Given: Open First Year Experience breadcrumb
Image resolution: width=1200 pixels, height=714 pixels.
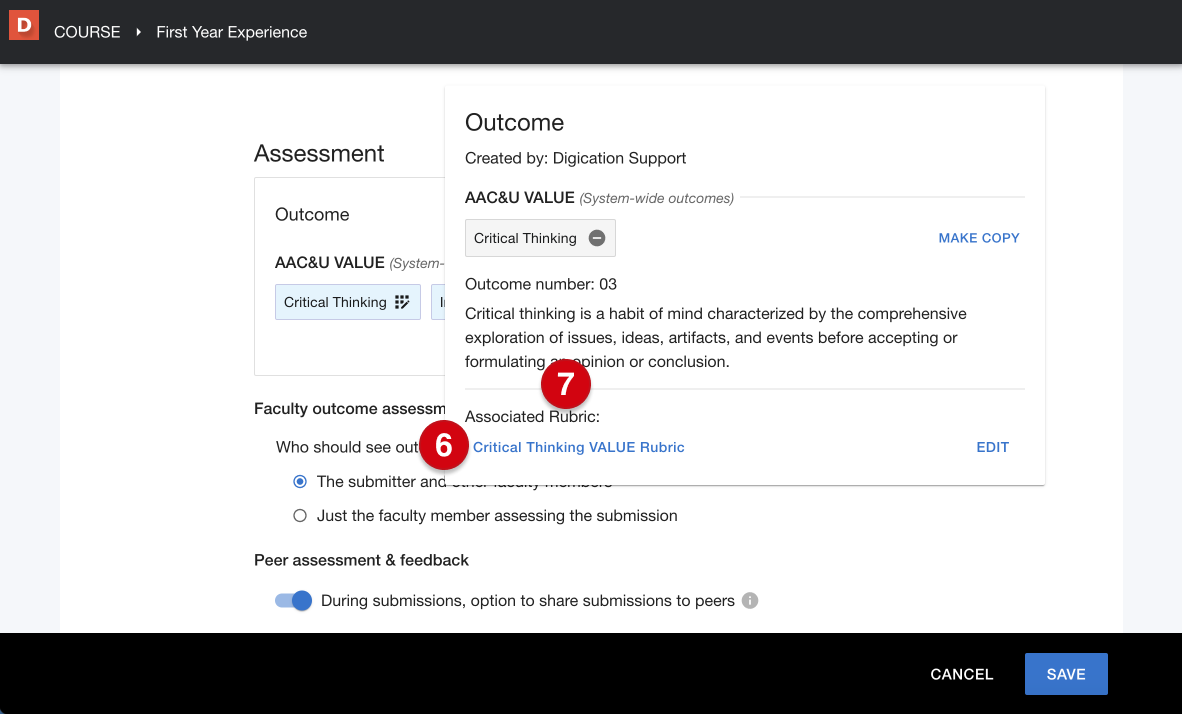Looking at the screenshot, I should pos(232,32).
